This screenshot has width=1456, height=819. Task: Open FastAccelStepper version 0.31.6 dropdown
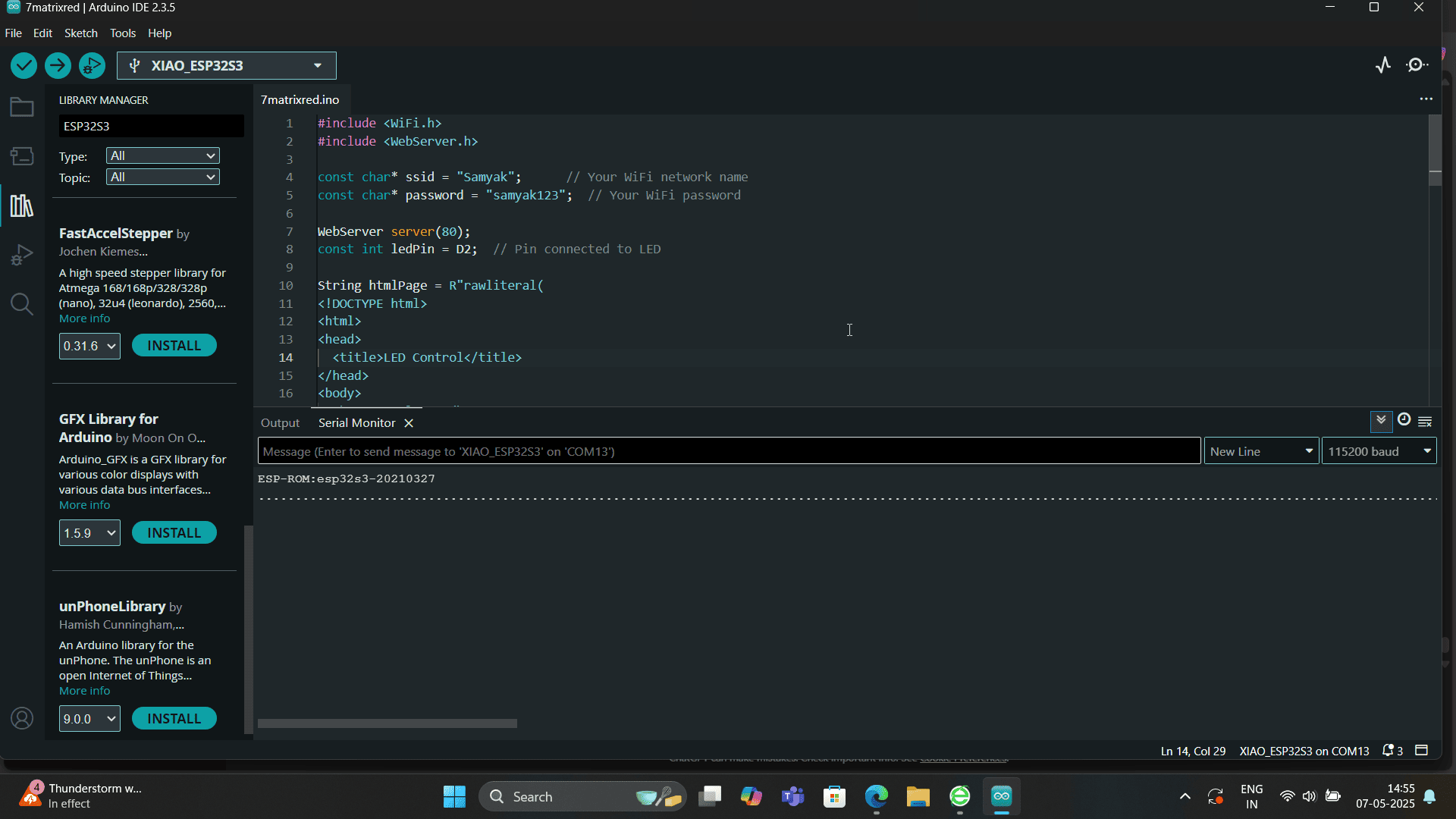(x=89, y=346)
